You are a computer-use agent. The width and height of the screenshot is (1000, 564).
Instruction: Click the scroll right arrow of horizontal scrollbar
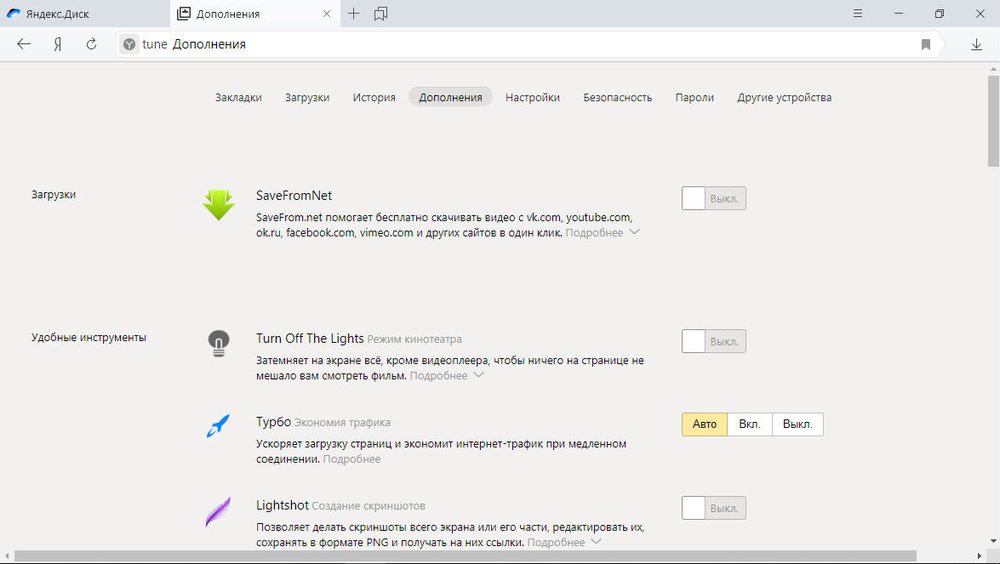pos(980,556)
